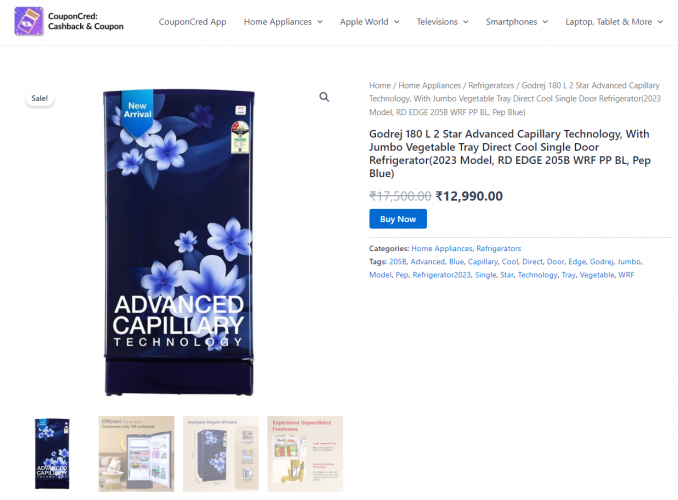Click the Buy Now button
The height and width of the screenshot is (500, 678).
coord(398,219)
